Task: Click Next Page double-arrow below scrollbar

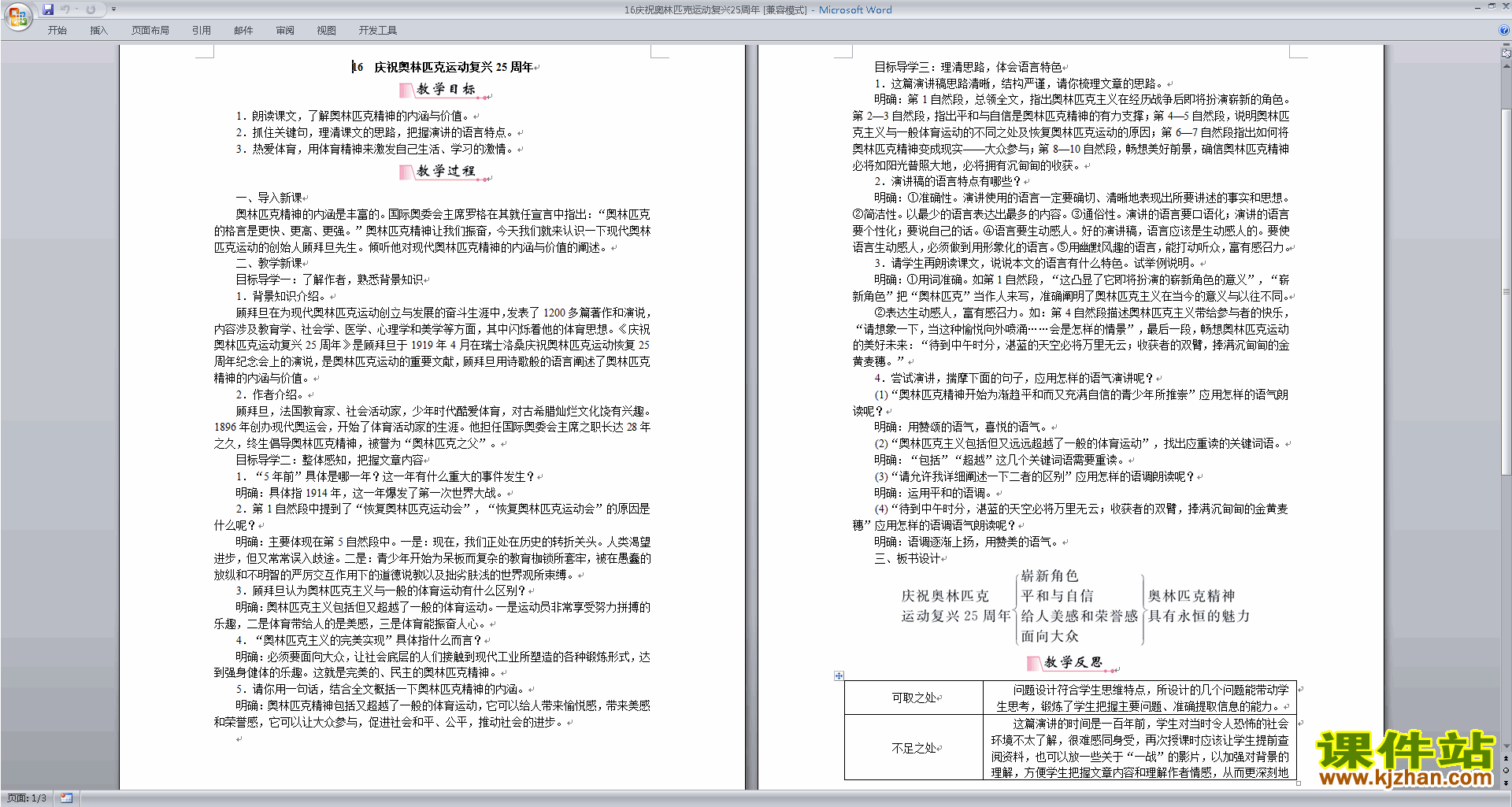Action: coord(1506,783)
